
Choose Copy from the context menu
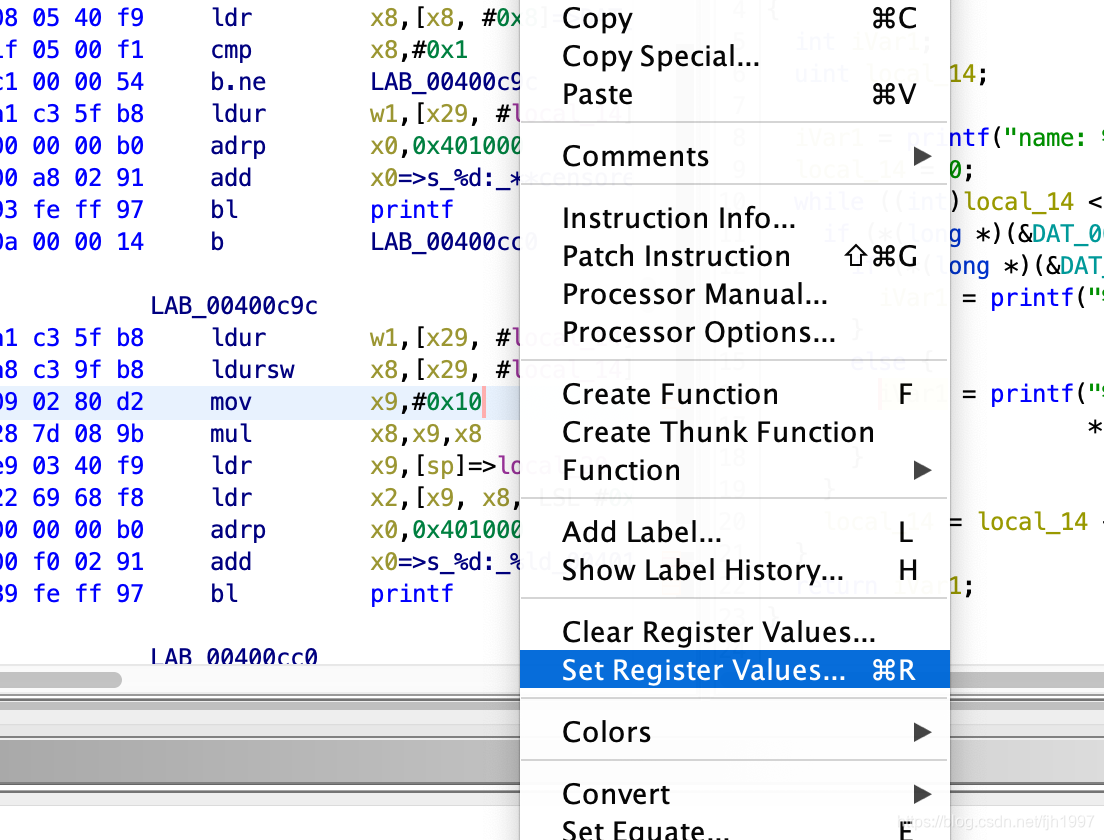[734, 18]
